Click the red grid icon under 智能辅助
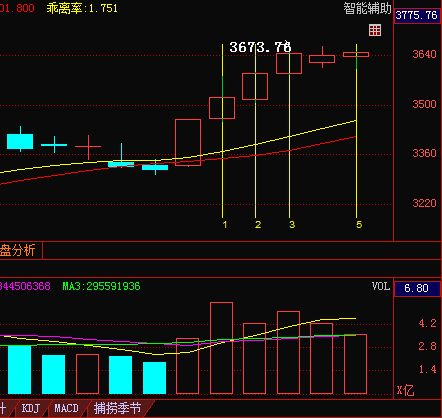The image size is (442, 418). click(x=375, y=30)
